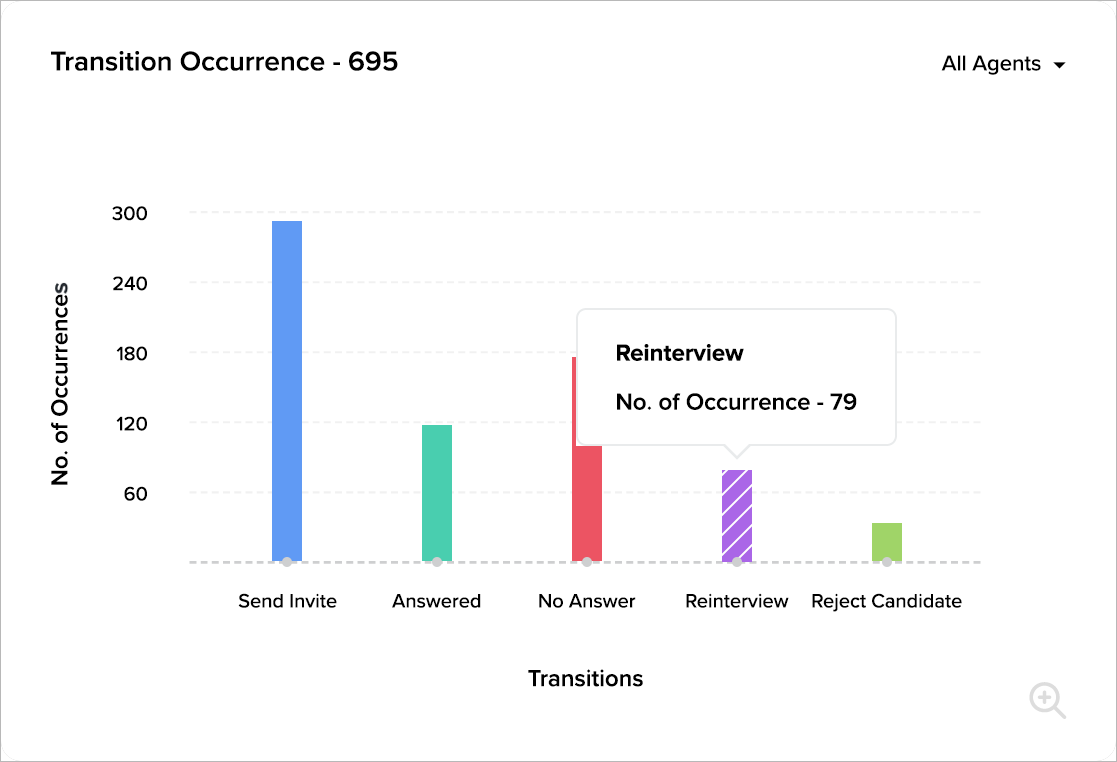Click the axis dot under No Answer bar
This screenshot has height=762, width=1117.
click(x=587, y=562)
